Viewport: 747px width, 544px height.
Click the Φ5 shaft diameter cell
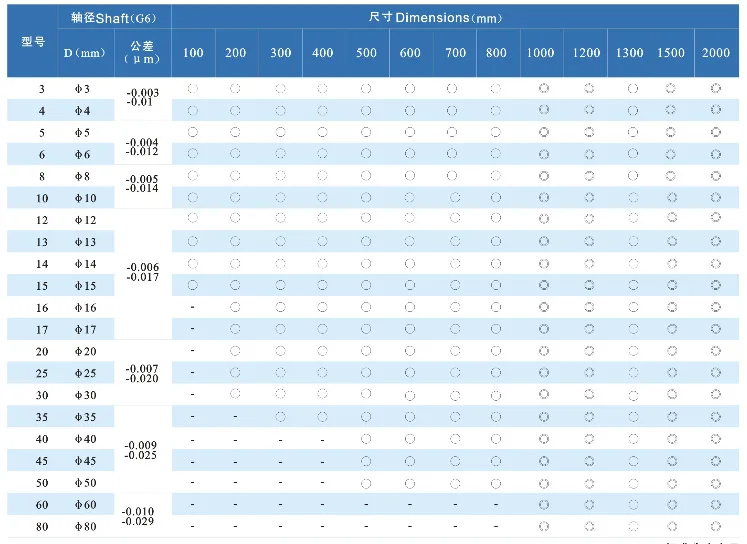(x=82, y=133)
